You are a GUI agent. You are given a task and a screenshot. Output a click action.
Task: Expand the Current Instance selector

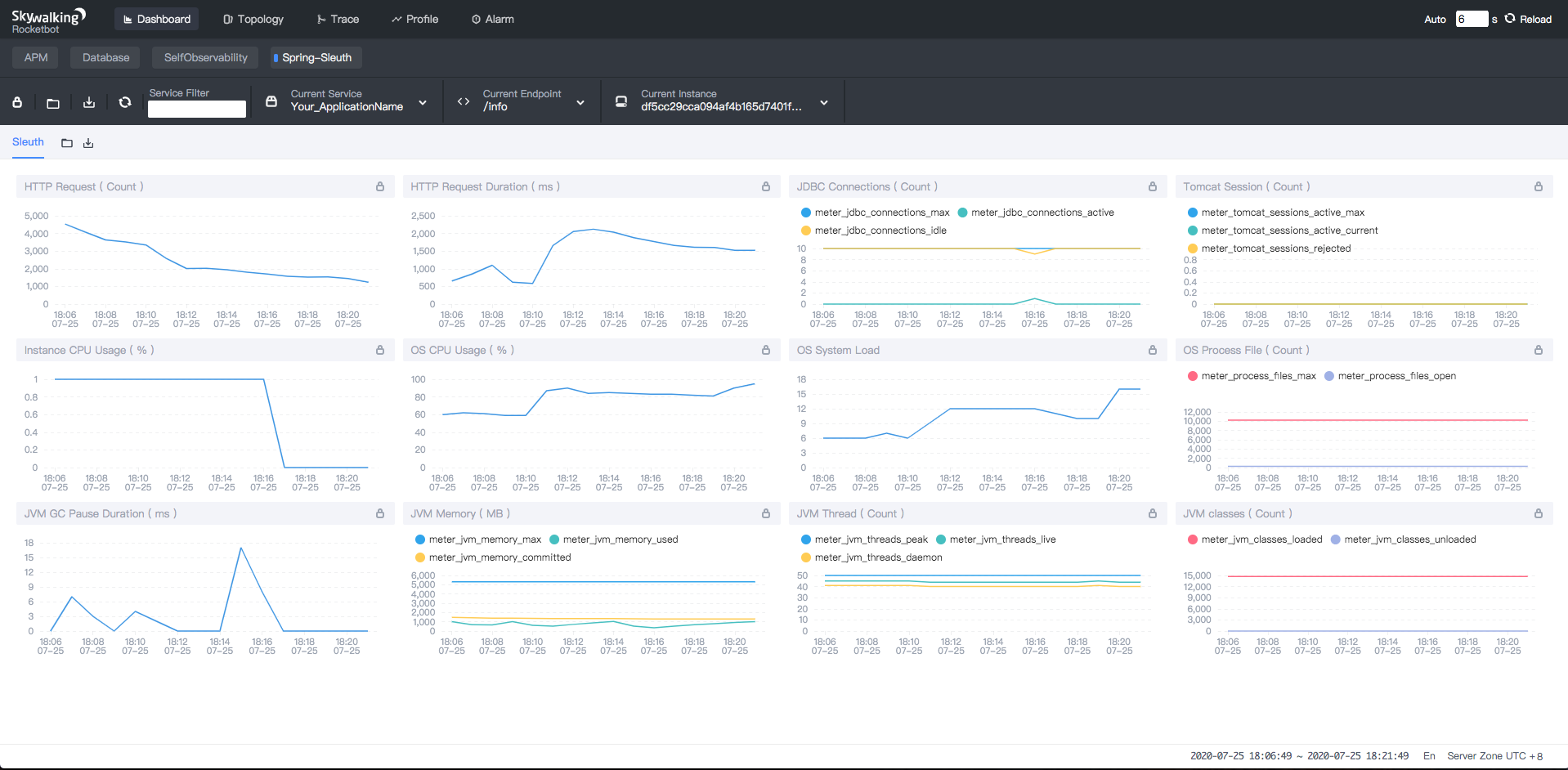click(824, 102)
